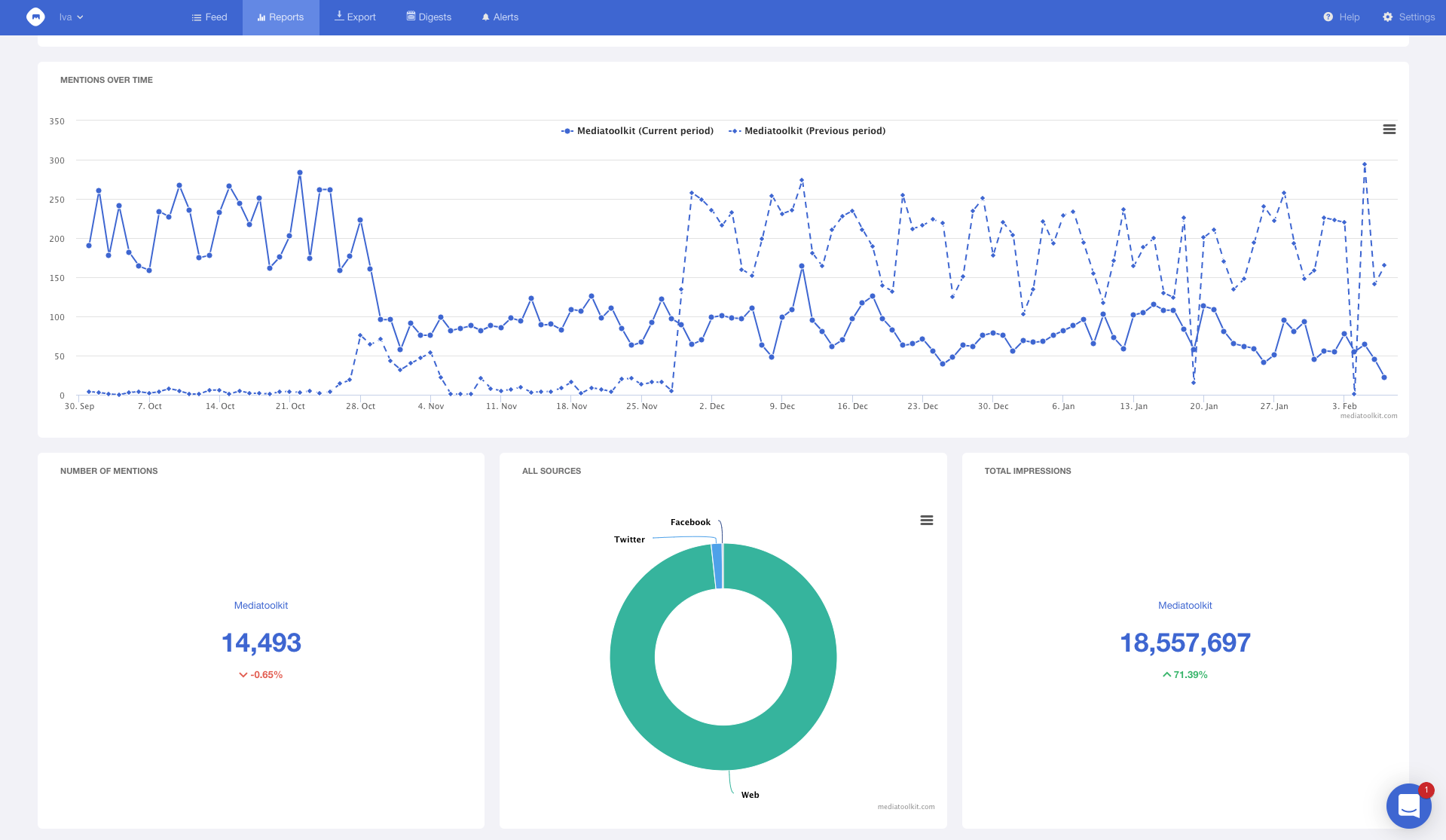Screen dimensions: 1446x840
Task: Click the TOTAL IMPRESSIONS heading
Action: tap(1028, 471)
